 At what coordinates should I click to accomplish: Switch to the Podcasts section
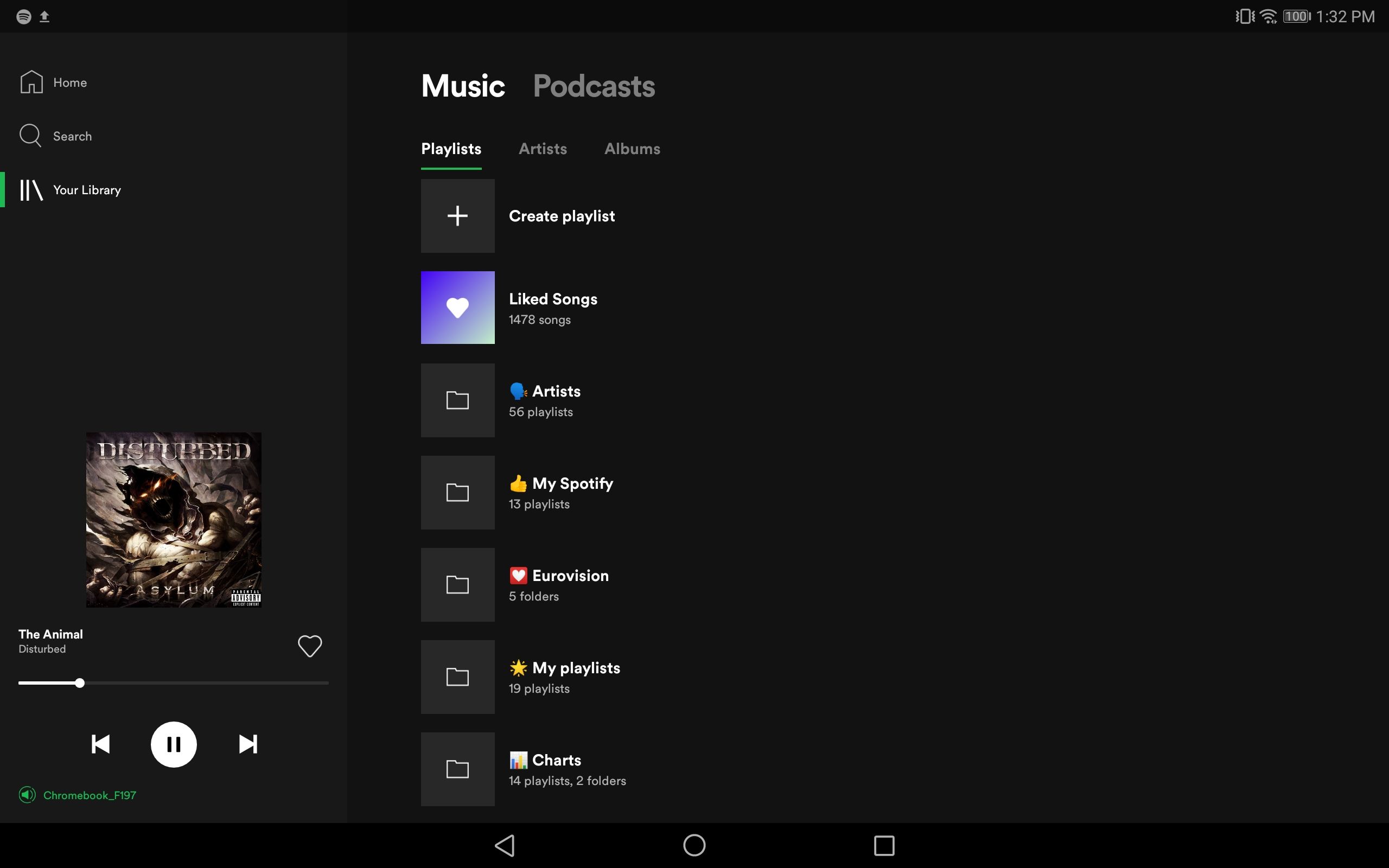tap(594, 86)
